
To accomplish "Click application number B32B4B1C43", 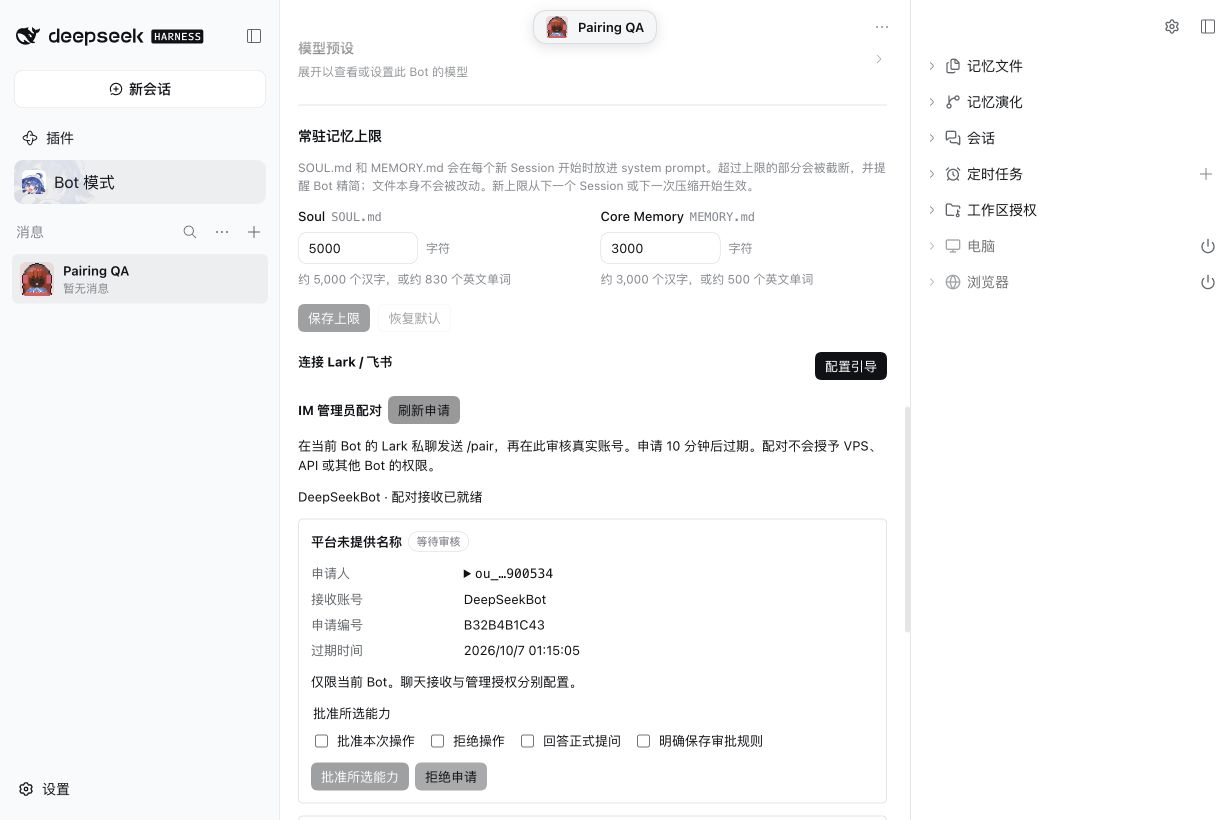I will 504,625.
